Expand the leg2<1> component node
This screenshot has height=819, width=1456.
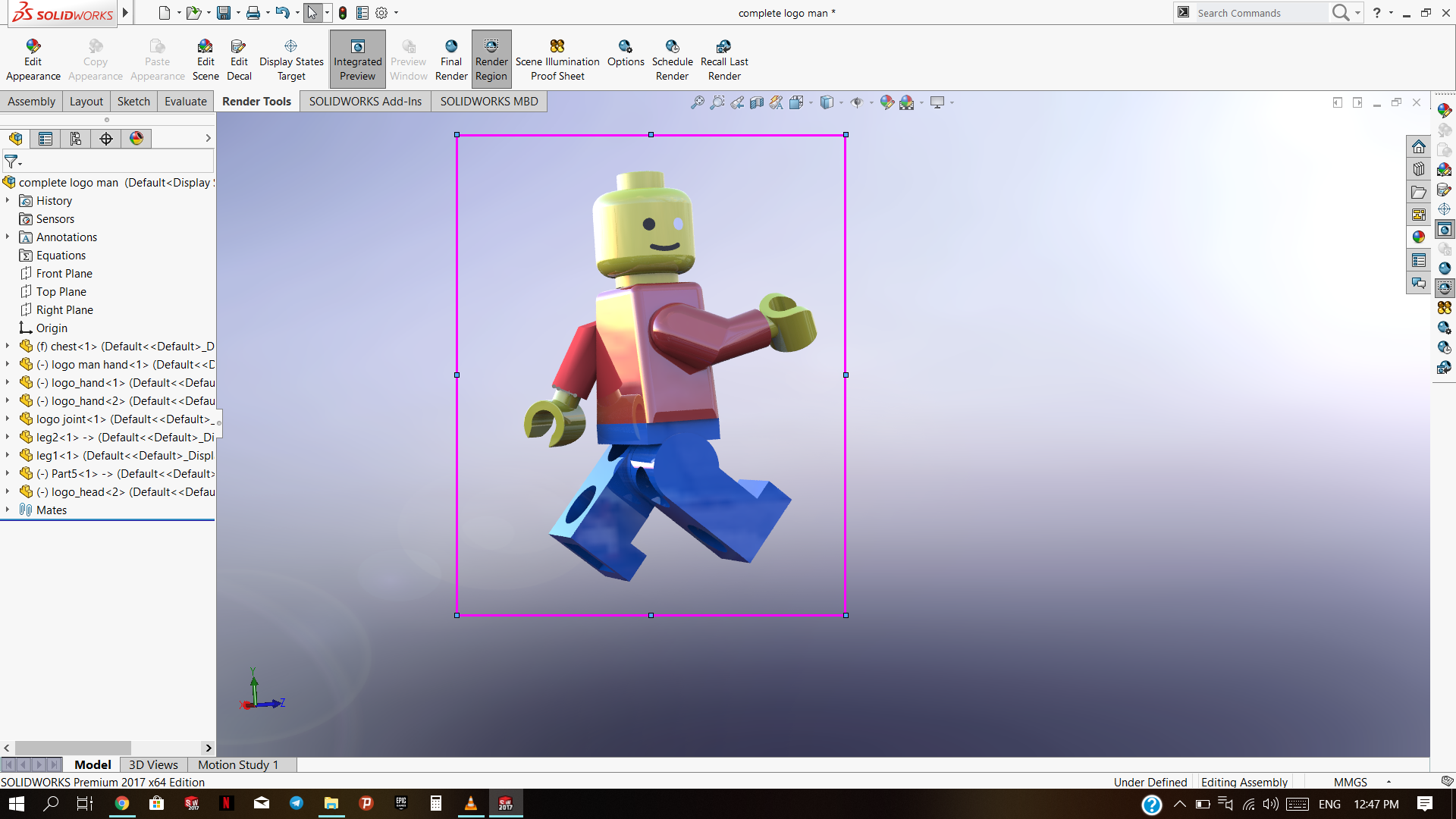tap(8, 437)
